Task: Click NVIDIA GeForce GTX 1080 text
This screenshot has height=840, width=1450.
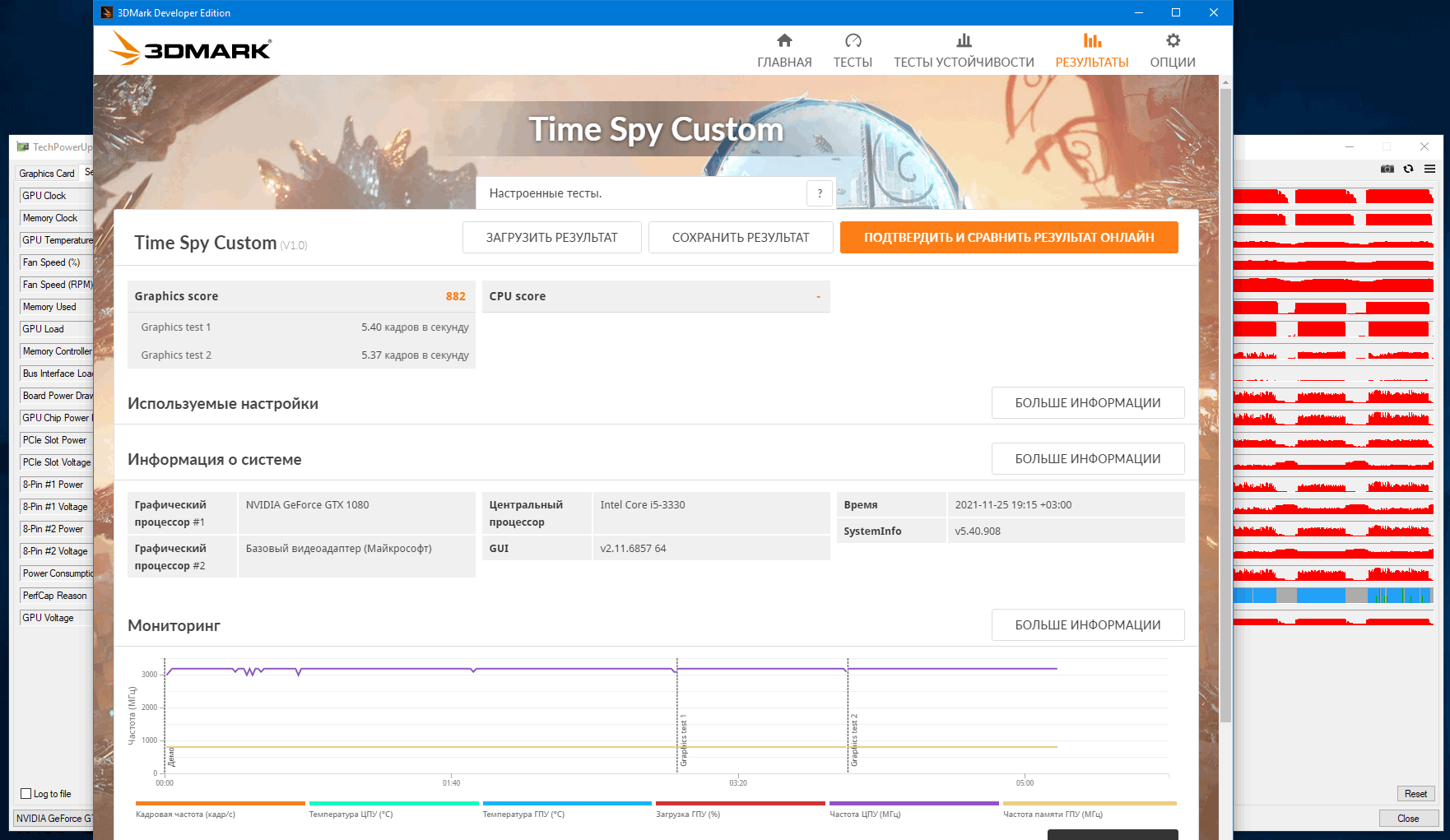Action: coord(307,505)
